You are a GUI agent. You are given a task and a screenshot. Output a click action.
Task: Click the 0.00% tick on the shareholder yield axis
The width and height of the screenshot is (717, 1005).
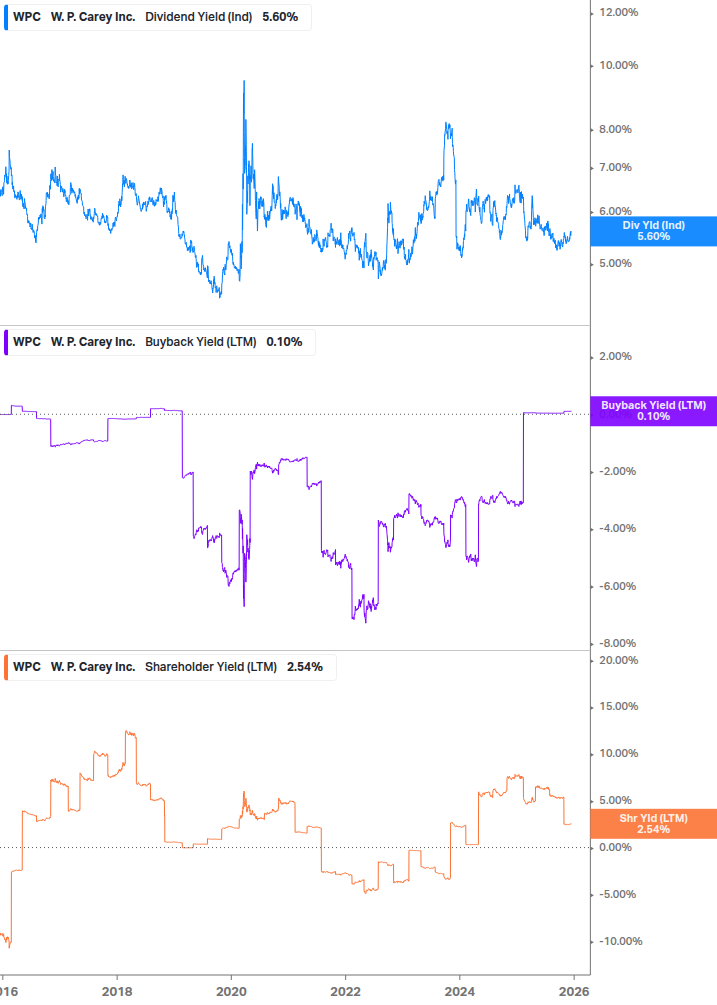tap(615, 847)
